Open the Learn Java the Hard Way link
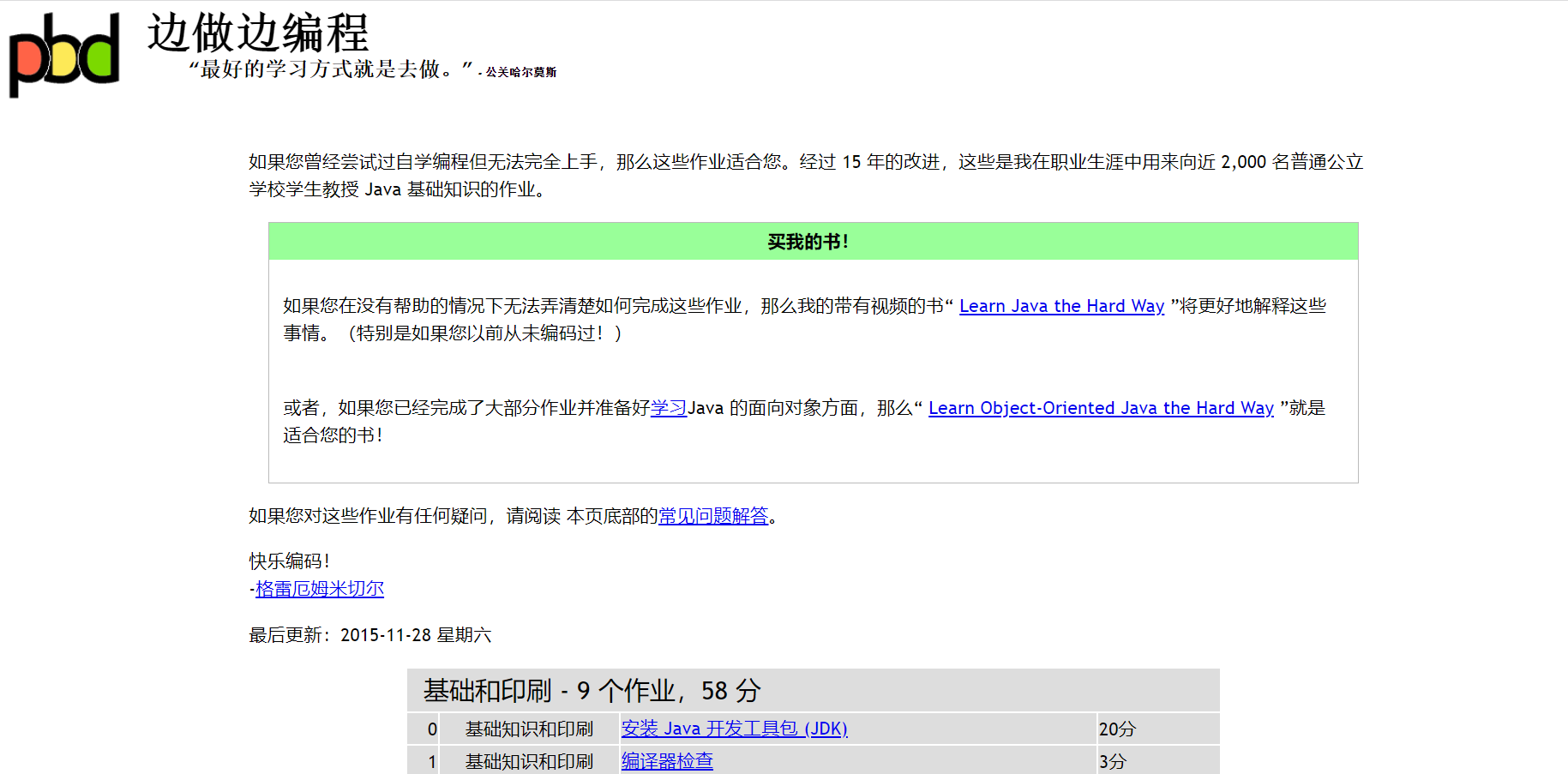The height and width of the screenshot is (774, 1568). (x=1061, y=306)
